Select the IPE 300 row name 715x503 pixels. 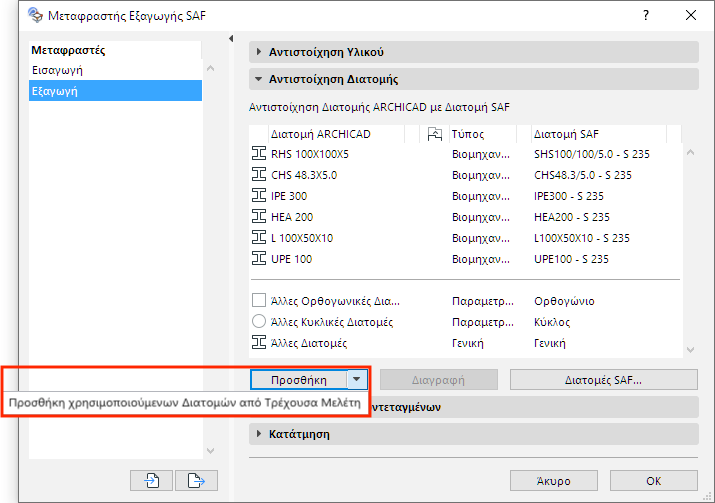pos(289,196)
